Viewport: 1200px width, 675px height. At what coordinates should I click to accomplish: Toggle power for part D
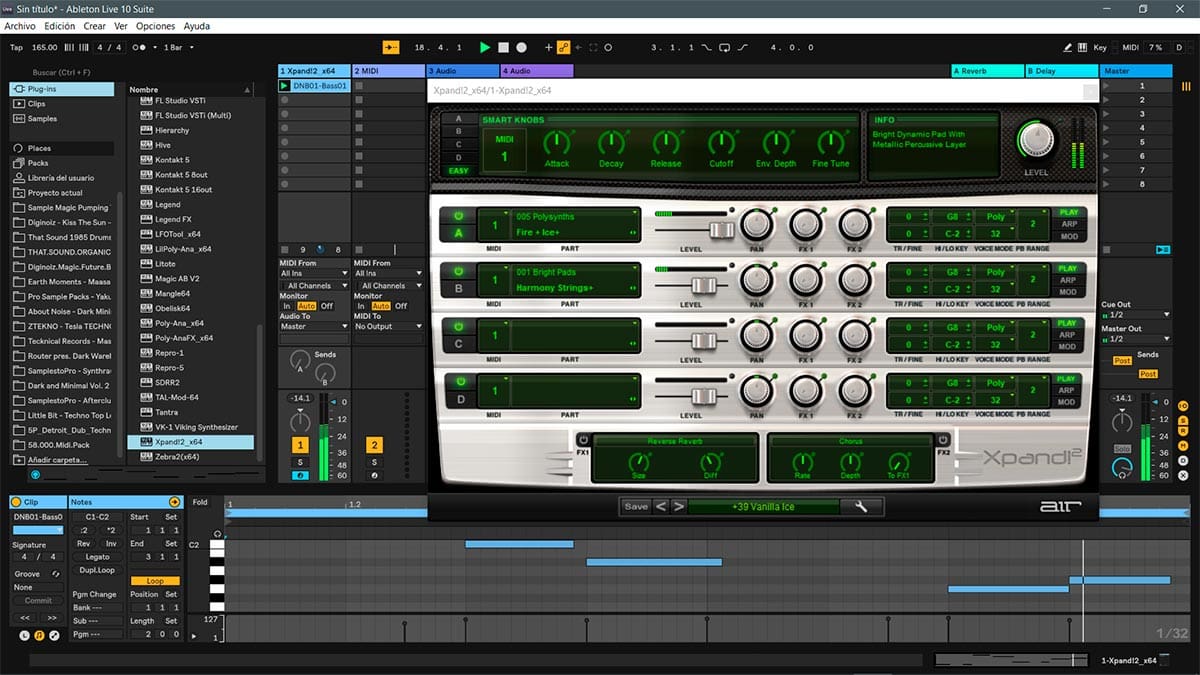click(459, 381)
